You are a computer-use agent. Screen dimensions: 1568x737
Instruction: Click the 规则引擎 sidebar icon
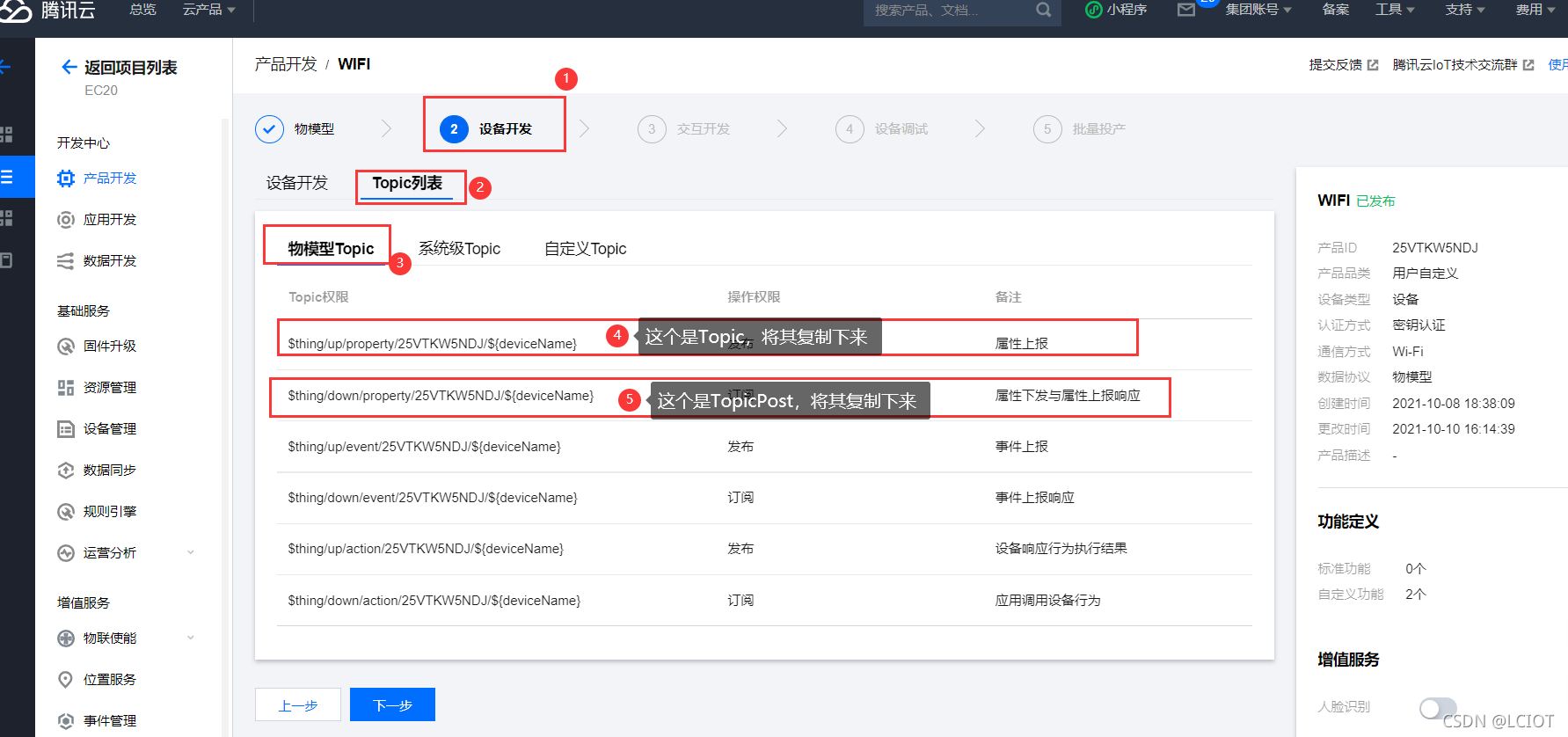click(x=66, y=512)
